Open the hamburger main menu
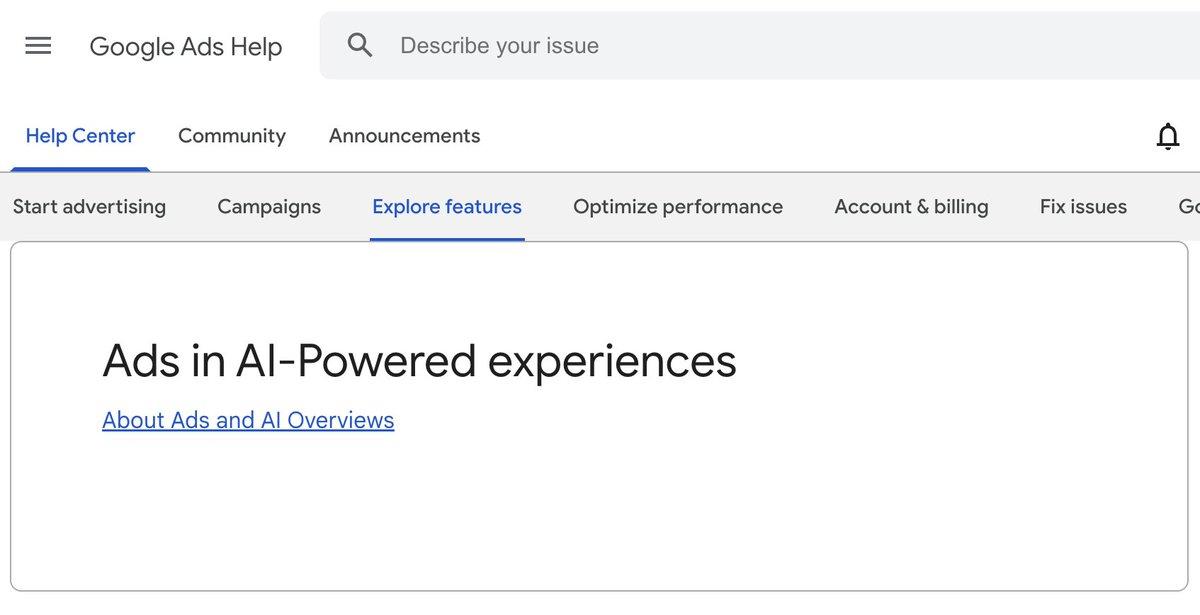The width and height of the screenshot is (1200, 615). 38,46
